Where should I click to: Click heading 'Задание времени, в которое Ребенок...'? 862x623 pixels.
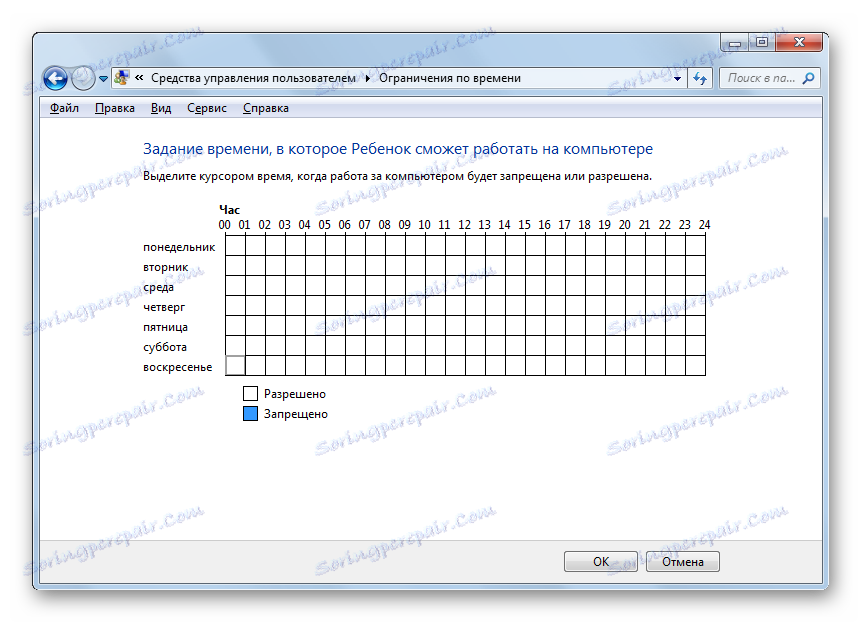pos(398,148)
